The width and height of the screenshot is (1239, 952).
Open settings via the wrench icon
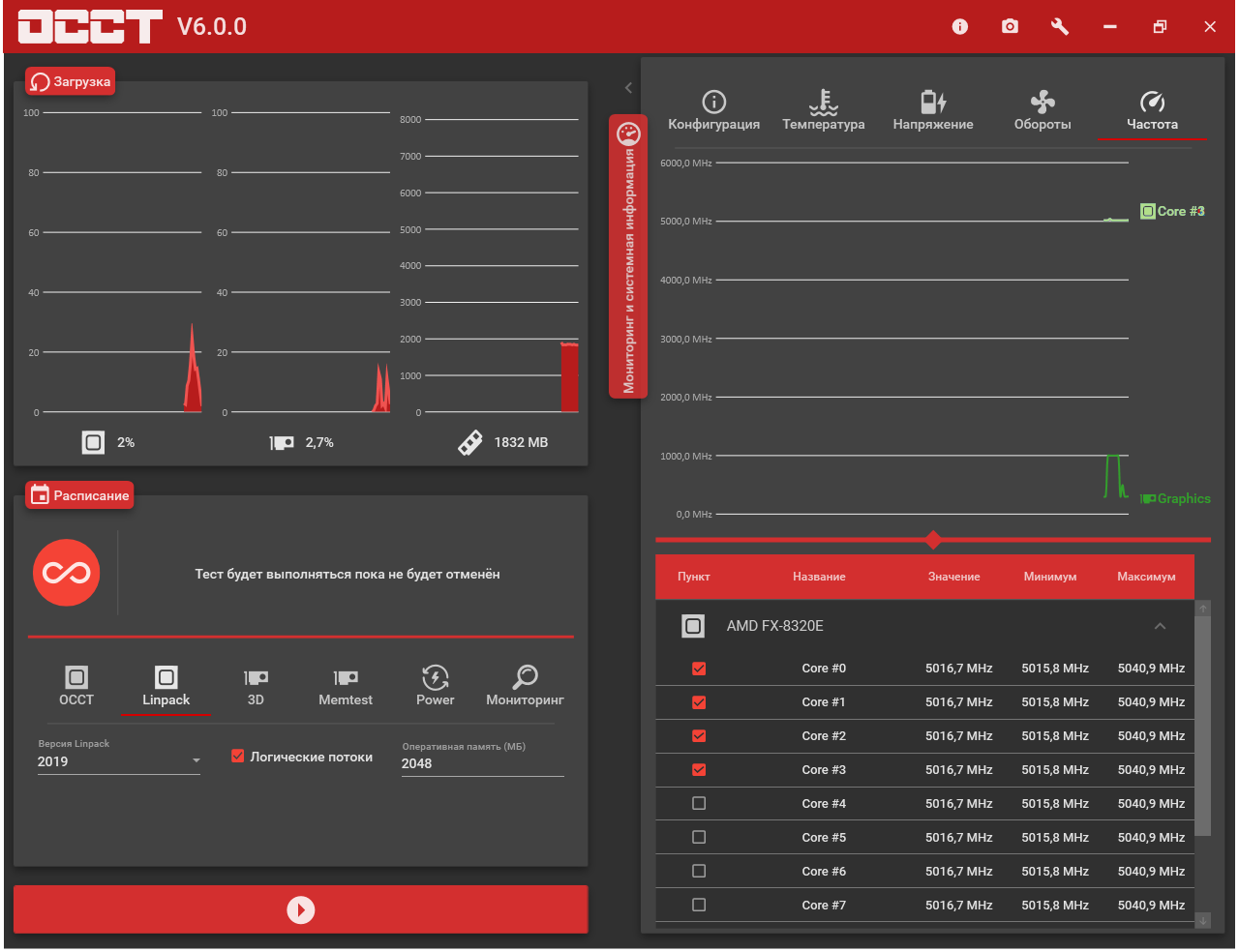1060,26
